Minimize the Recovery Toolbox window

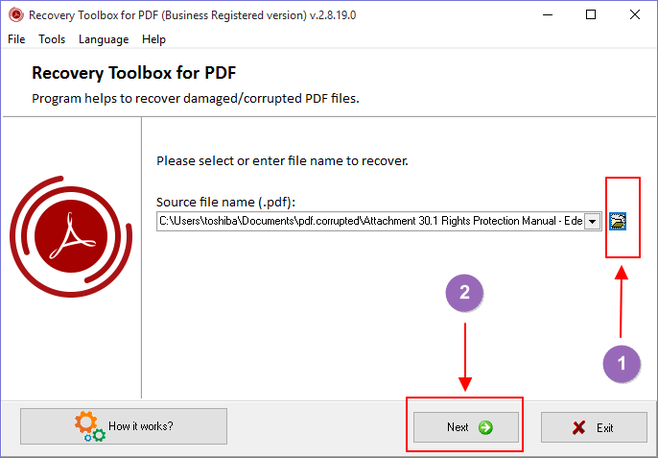[545, 15]
